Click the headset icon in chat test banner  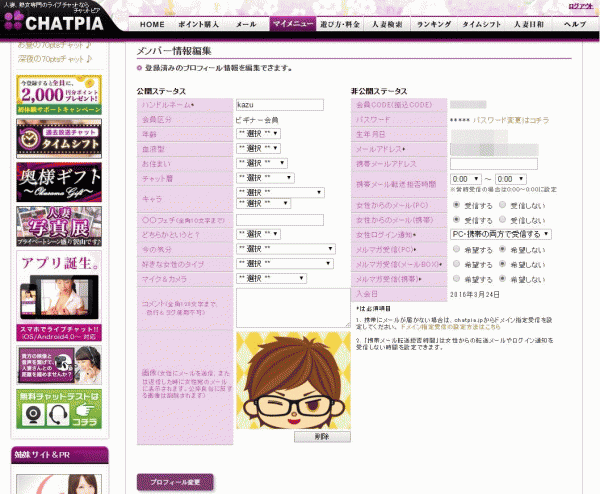pyautogui.click(x=57, y=415)
